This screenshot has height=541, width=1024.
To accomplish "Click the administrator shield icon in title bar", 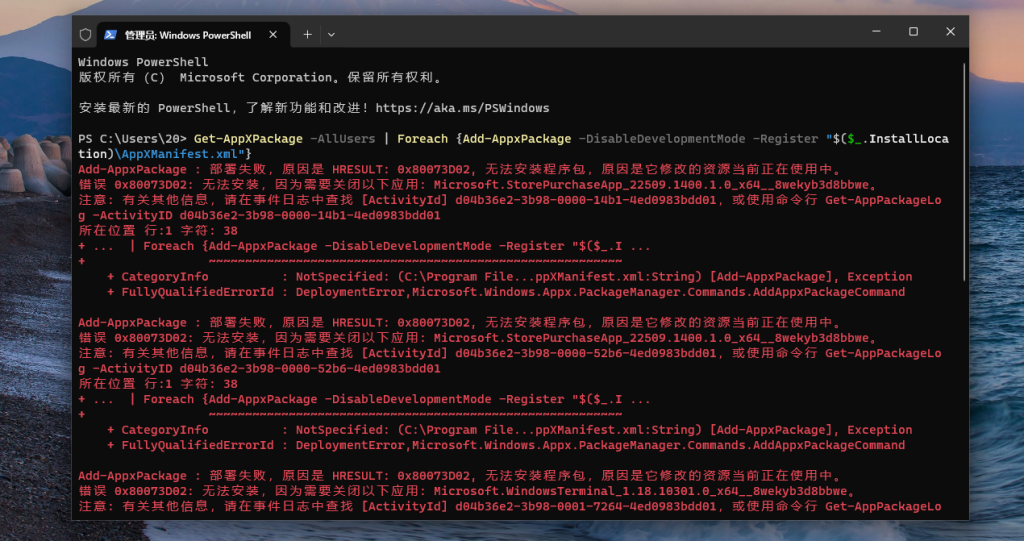I will pos(86,35).
